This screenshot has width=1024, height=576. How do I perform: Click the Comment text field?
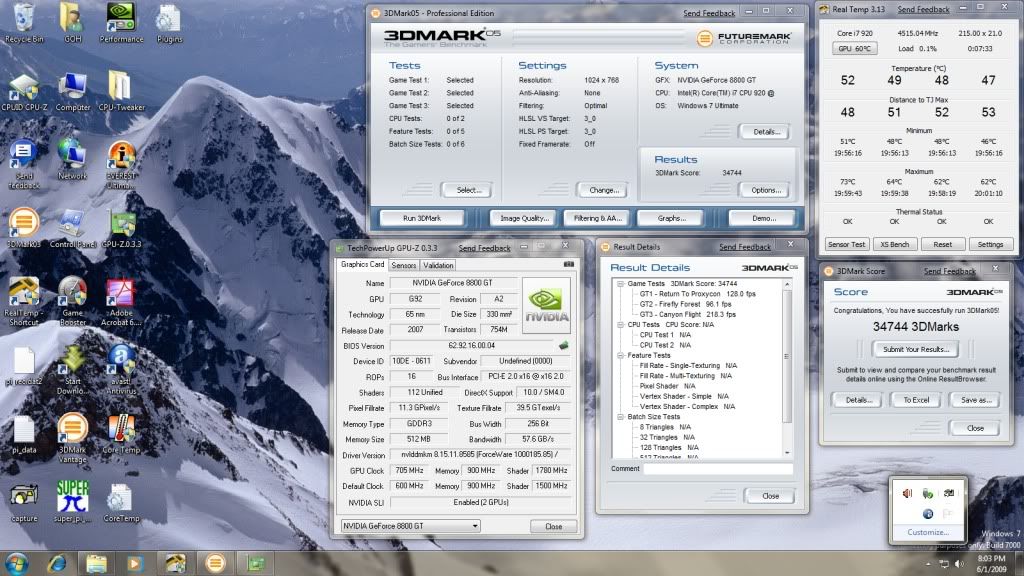point(717,468)
